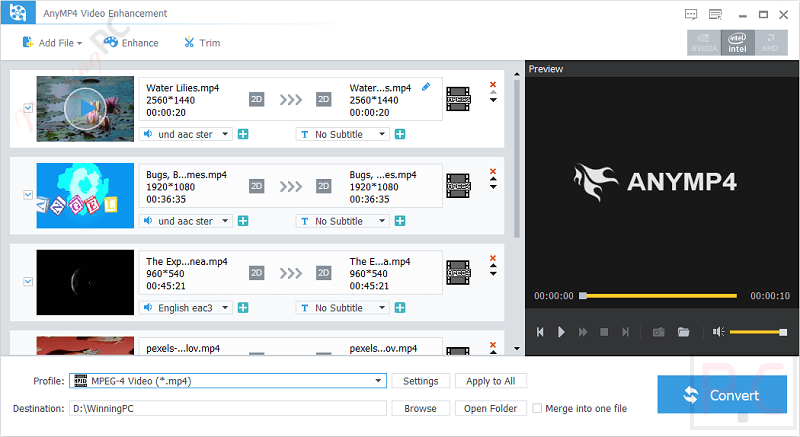Adjust the preview volume slider

point(758,332)
